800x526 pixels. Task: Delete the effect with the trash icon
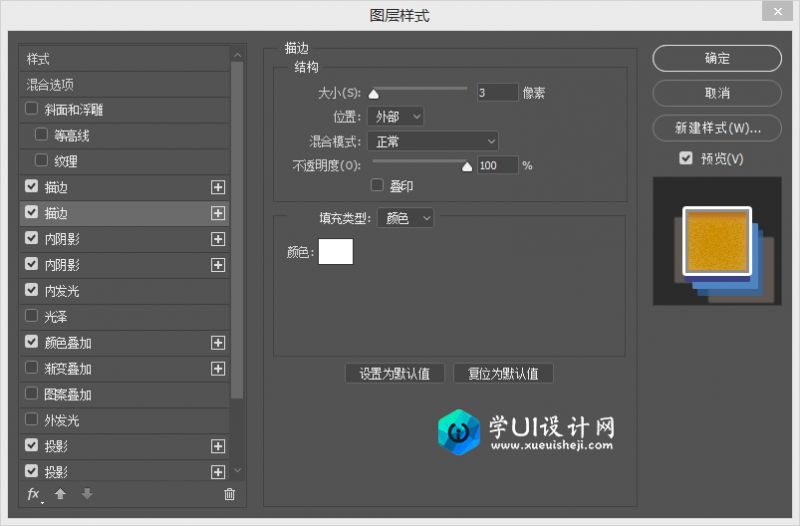230,493
